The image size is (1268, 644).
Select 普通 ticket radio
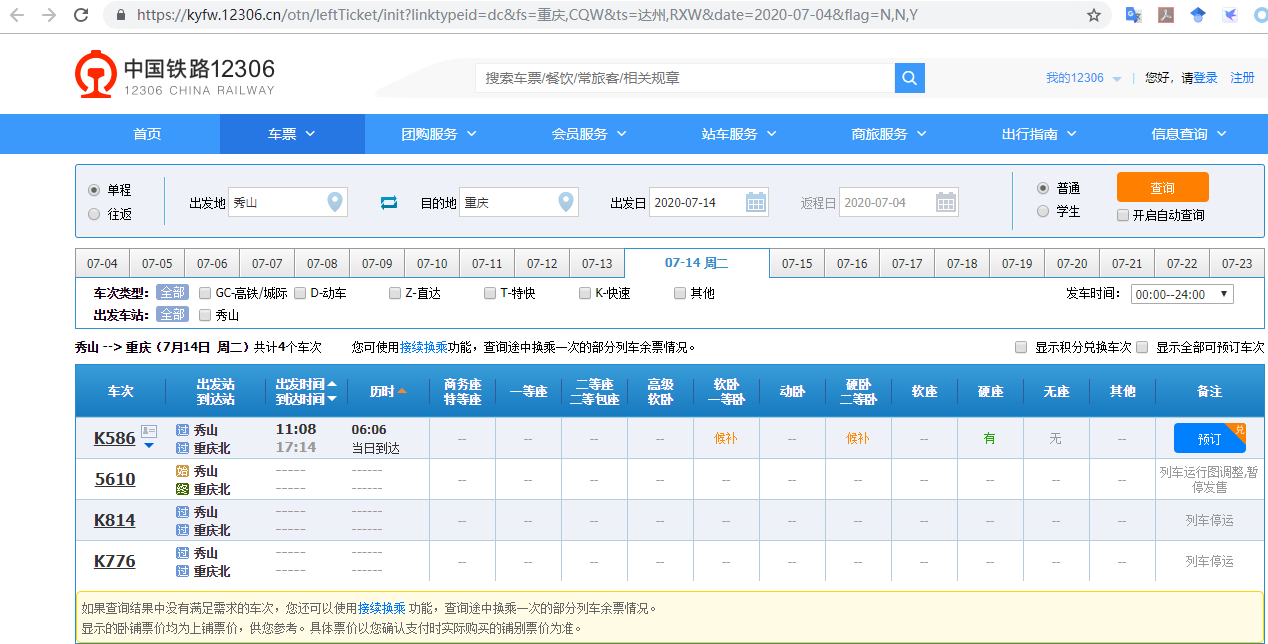coord(1043,187)
